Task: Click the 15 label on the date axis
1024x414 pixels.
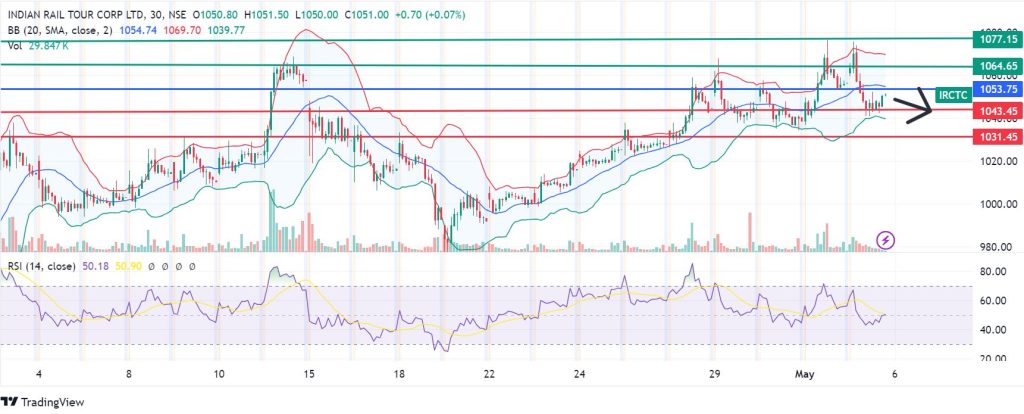Action: (309, 374)
